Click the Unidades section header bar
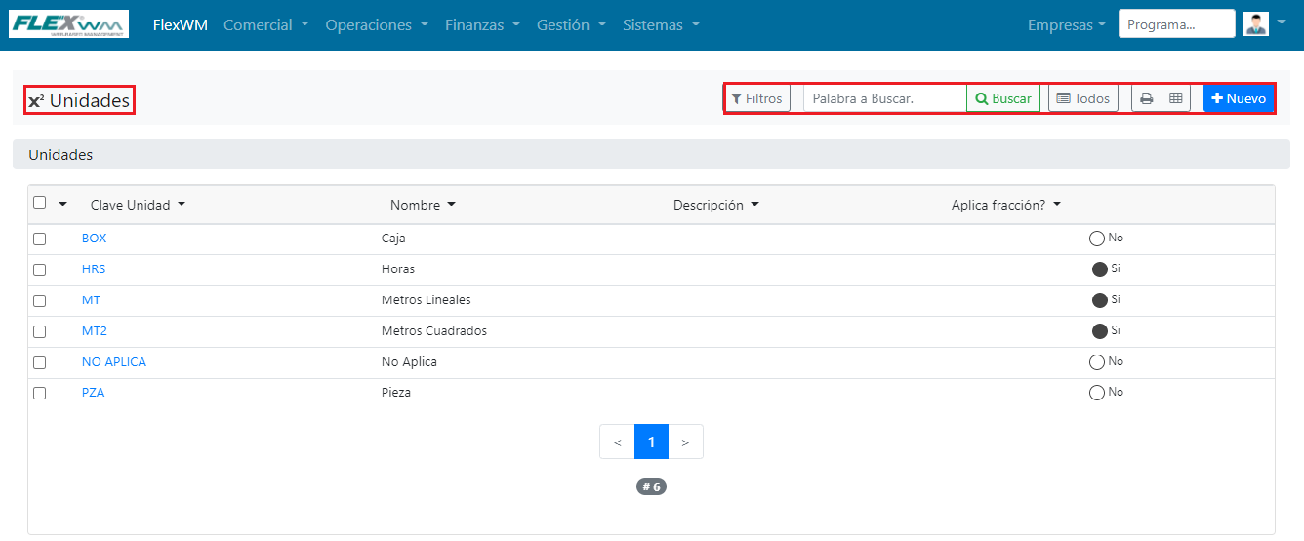This screenshot has height=541, width=1304. (651, 155)
